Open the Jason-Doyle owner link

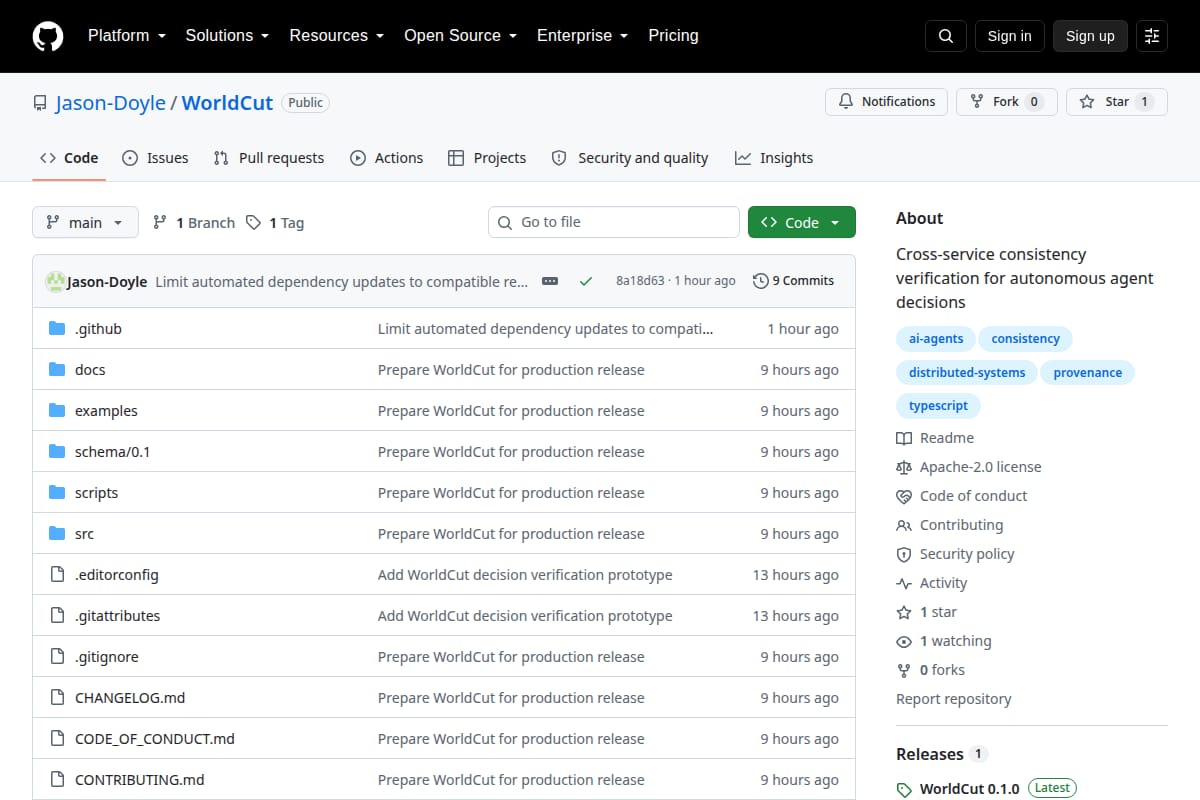[x=111, y=103]
